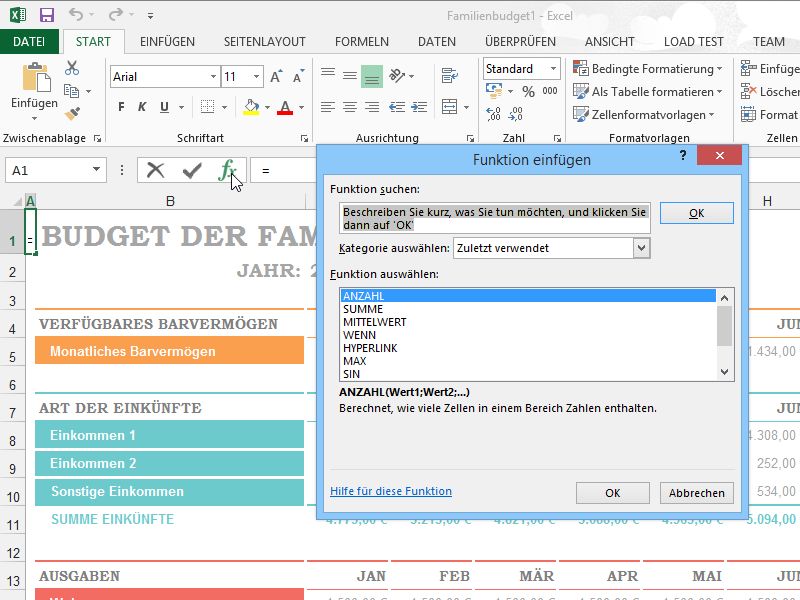
Task: Click the Save icon in quick access toolbar
Action: (x=47, y=15)
